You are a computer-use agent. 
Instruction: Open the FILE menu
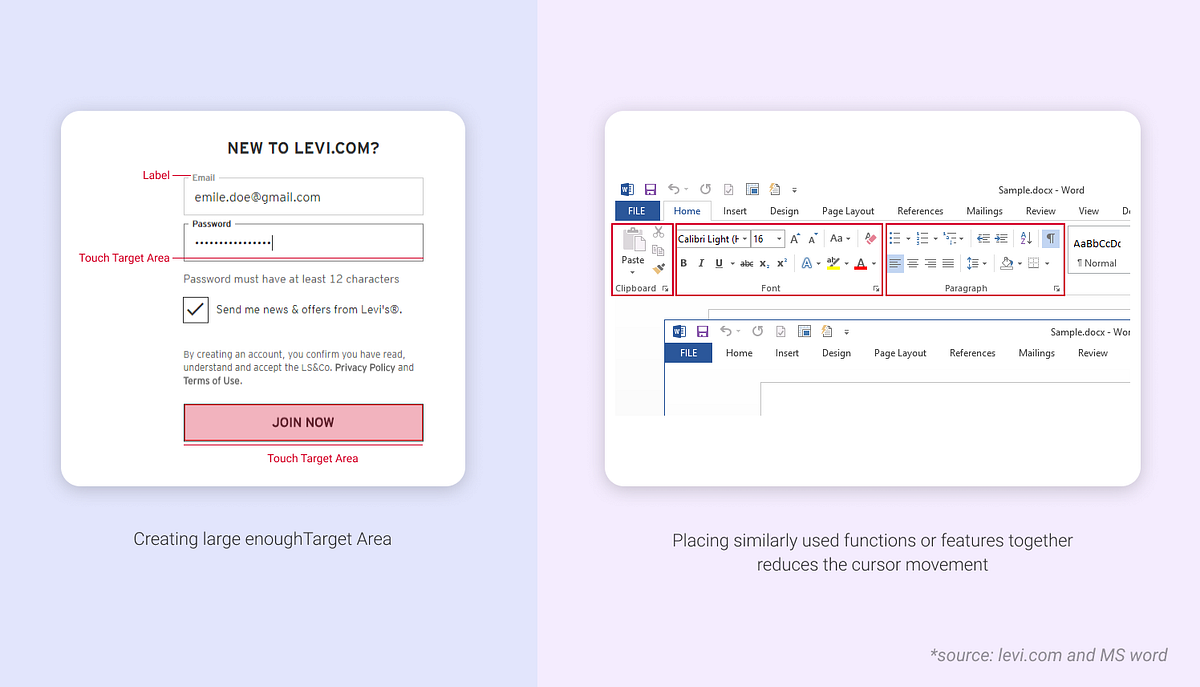coord(637,210)
